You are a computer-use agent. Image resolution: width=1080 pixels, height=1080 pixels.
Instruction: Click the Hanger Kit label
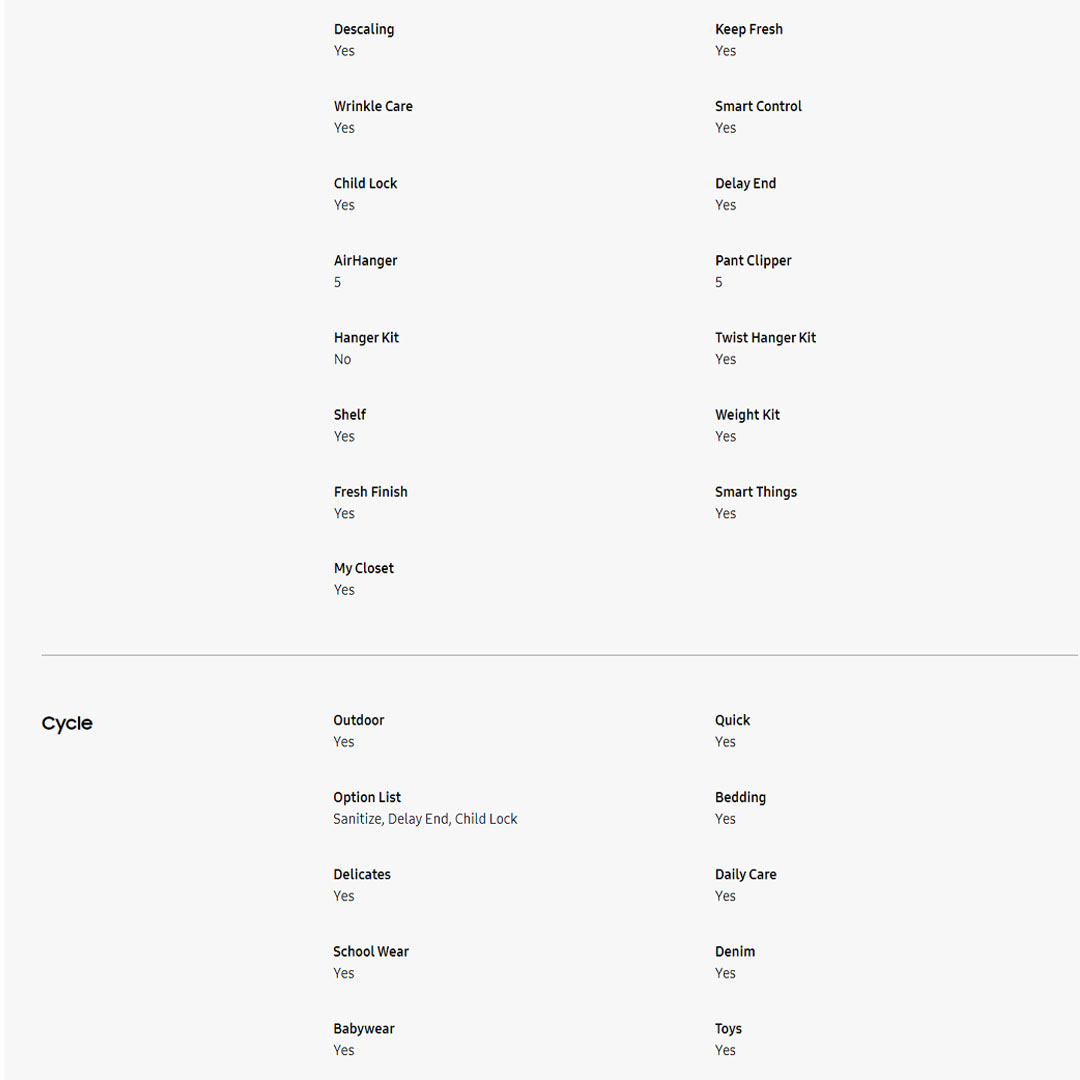[366, 337]
